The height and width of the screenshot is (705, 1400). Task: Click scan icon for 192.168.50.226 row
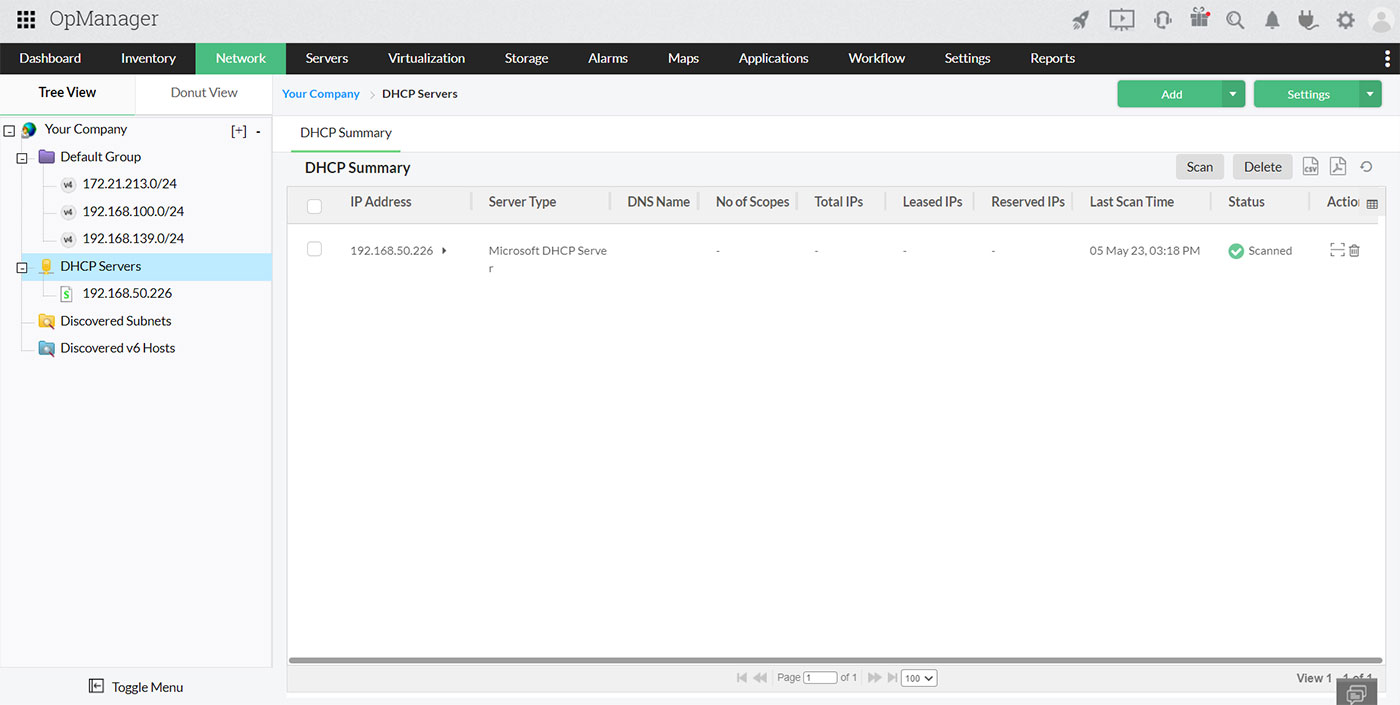[1337, 251]
